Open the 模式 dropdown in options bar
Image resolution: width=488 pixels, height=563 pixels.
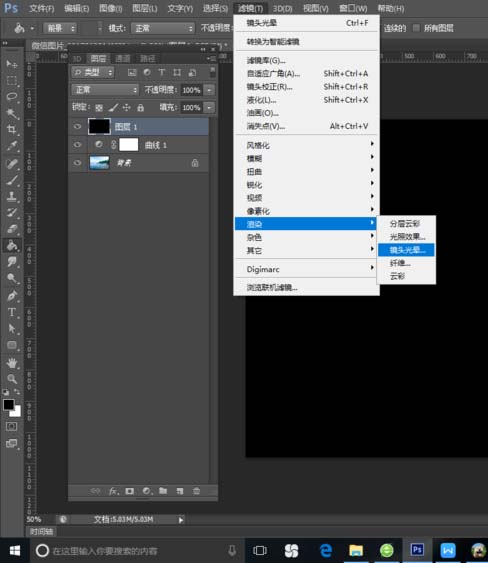(163, 28)
